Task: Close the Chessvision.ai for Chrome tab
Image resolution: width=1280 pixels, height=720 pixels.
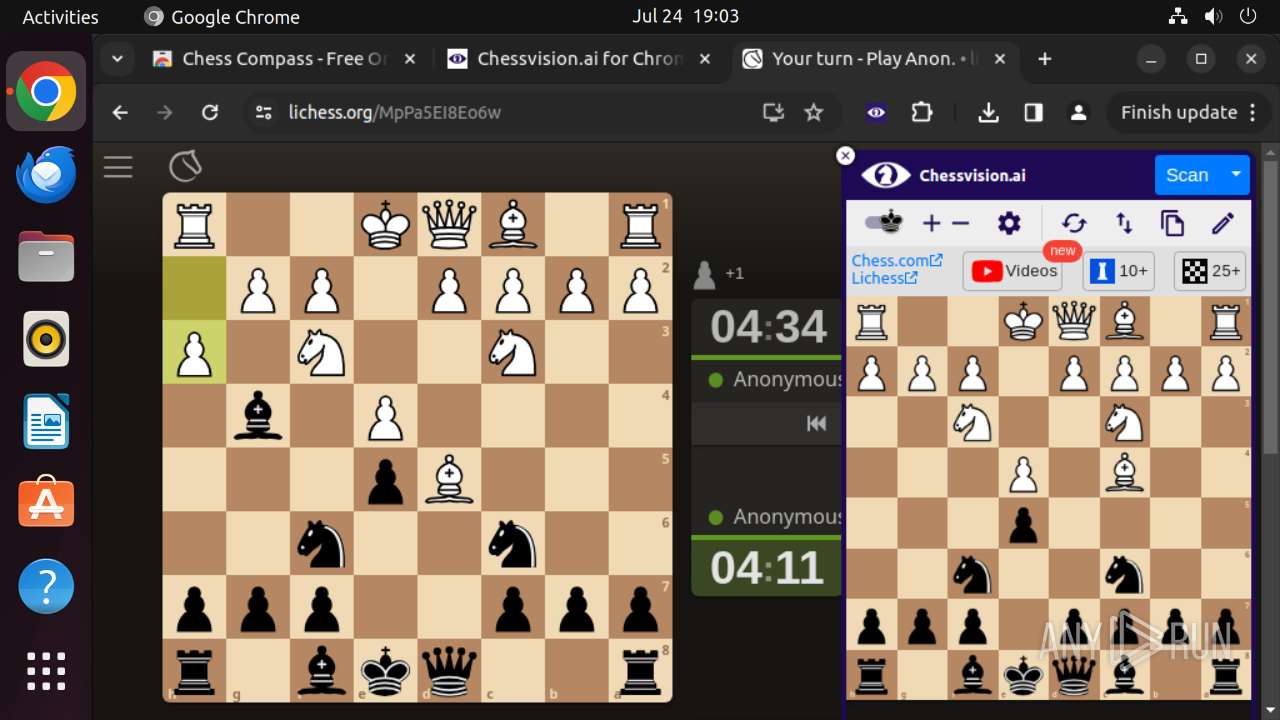Action: tap(705, 59)
